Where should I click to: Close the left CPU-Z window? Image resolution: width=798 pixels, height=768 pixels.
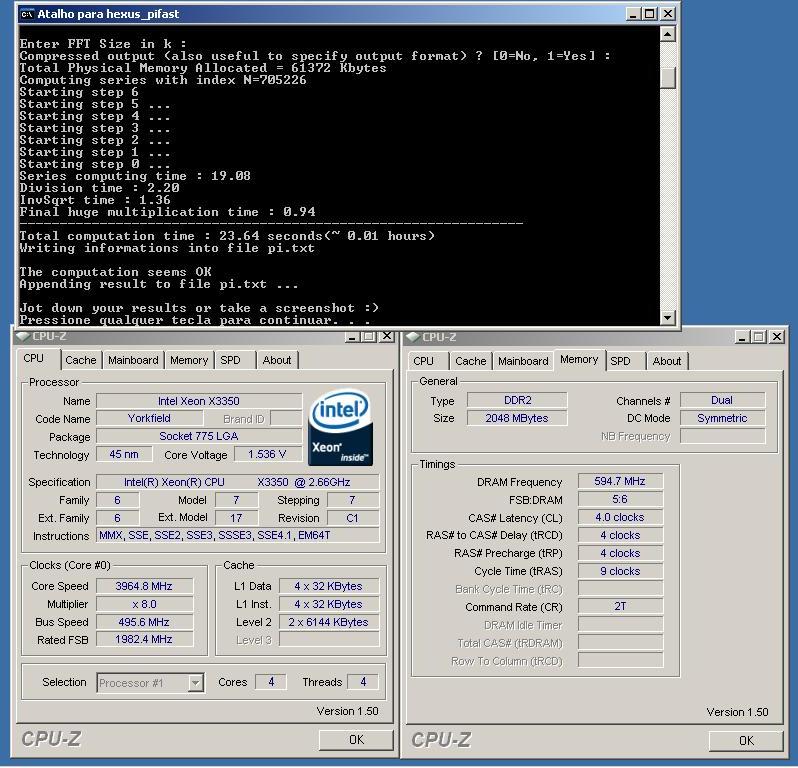tap(387, 337)
